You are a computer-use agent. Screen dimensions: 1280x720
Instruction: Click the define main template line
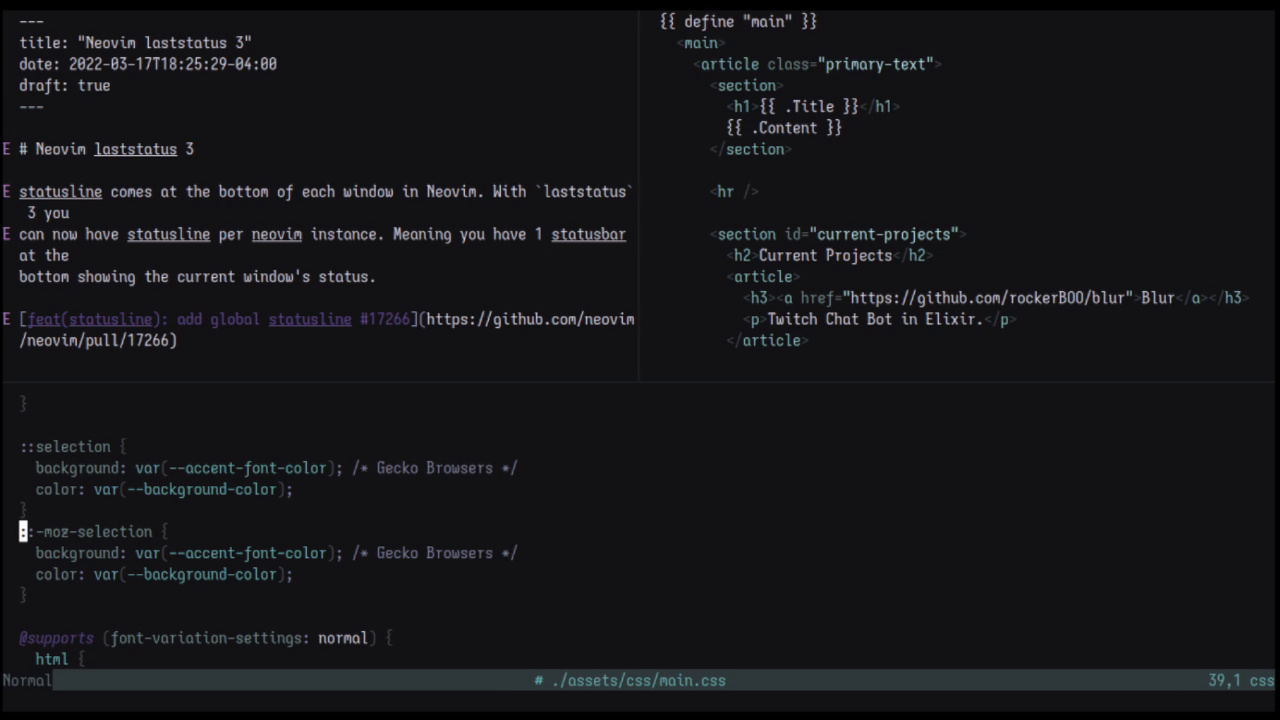[x=737, y=21]
